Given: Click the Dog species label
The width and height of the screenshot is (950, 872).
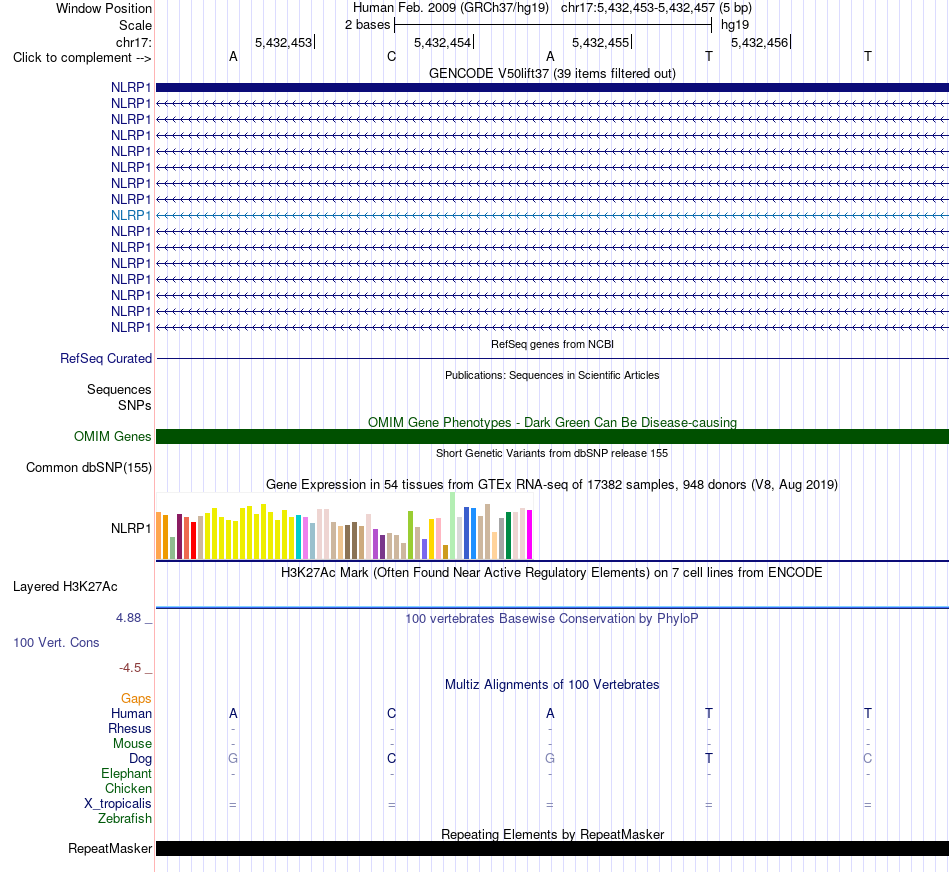Looking at the screenshot, I should (140, 759).
